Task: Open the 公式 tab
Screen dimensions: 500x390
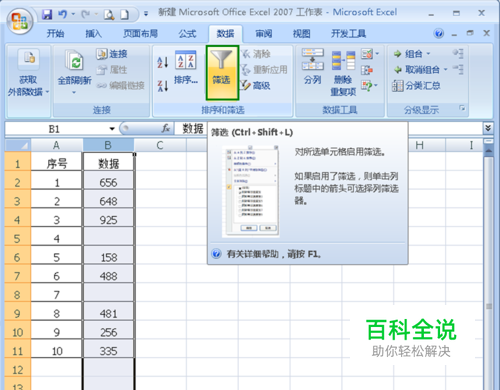Action: pos(187,34)
